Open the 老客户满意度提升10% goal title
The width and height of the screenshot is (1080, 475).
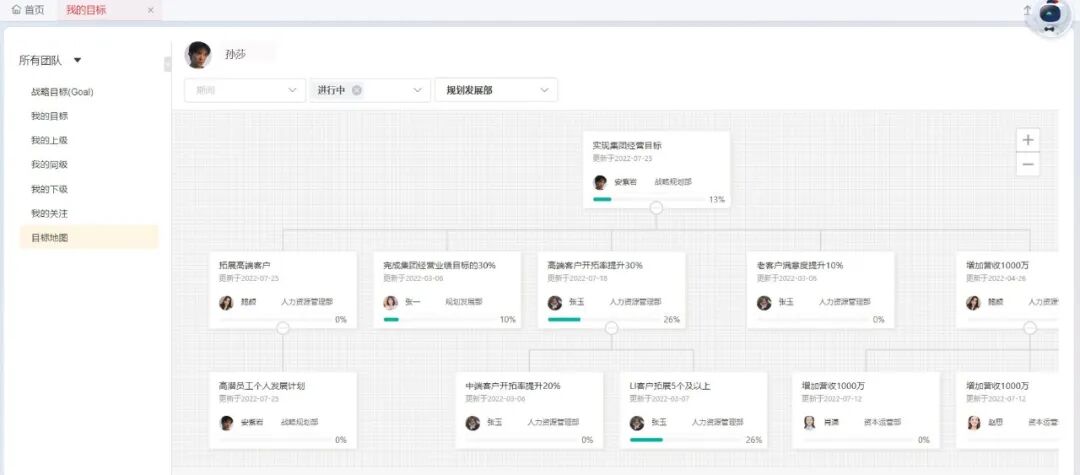[x=800, y=265]
